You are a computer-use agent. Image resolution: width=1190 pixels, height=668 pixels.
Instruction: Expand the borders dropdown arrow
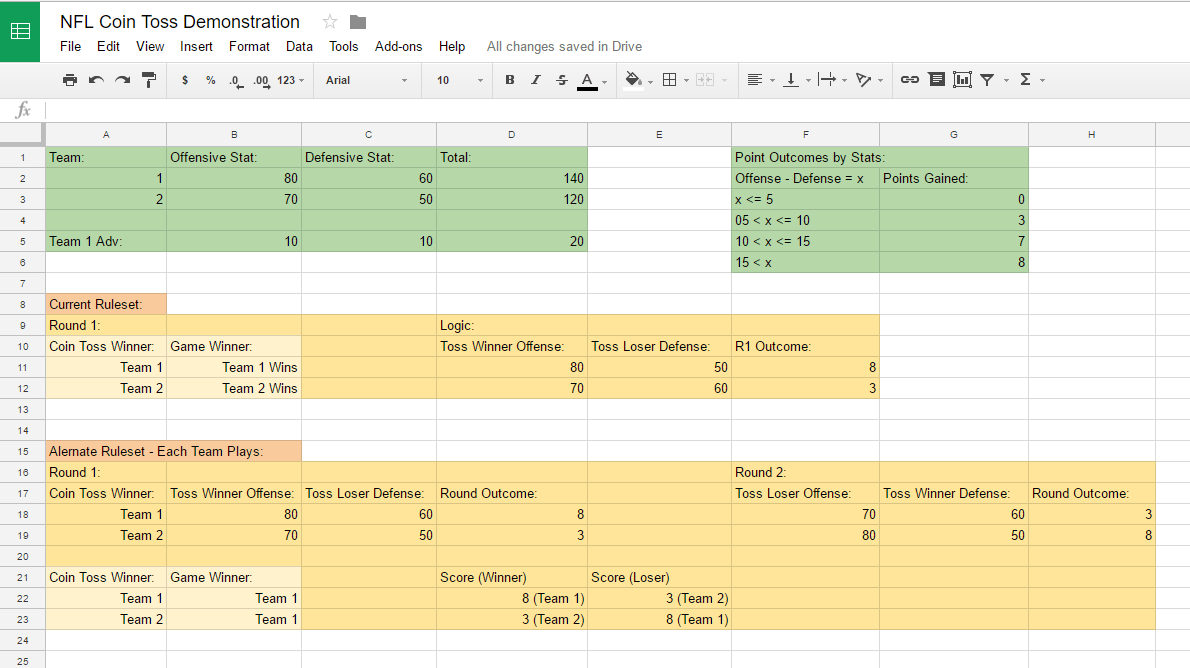coord(687,80)
